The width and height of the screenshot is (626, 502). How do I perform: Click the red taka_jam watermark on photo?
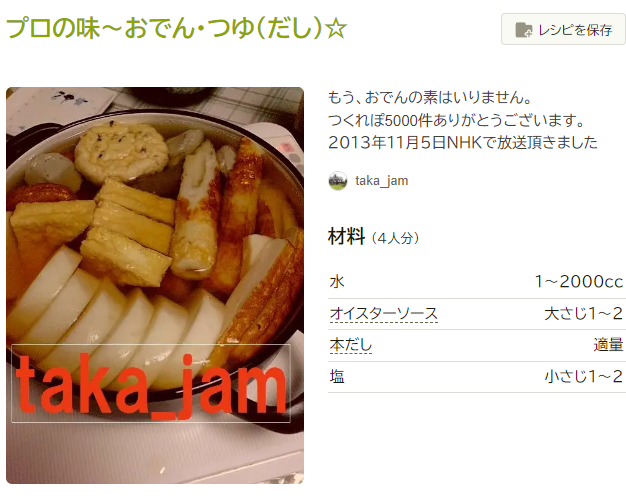[151, 384]
